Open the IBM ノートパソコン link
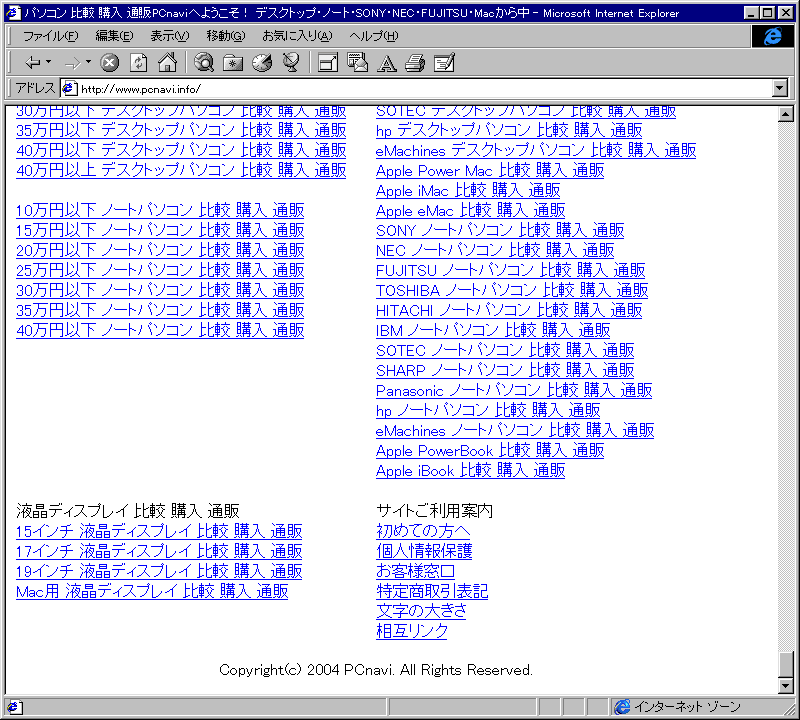This screenshot has height=720, width=800. point(493,330)
